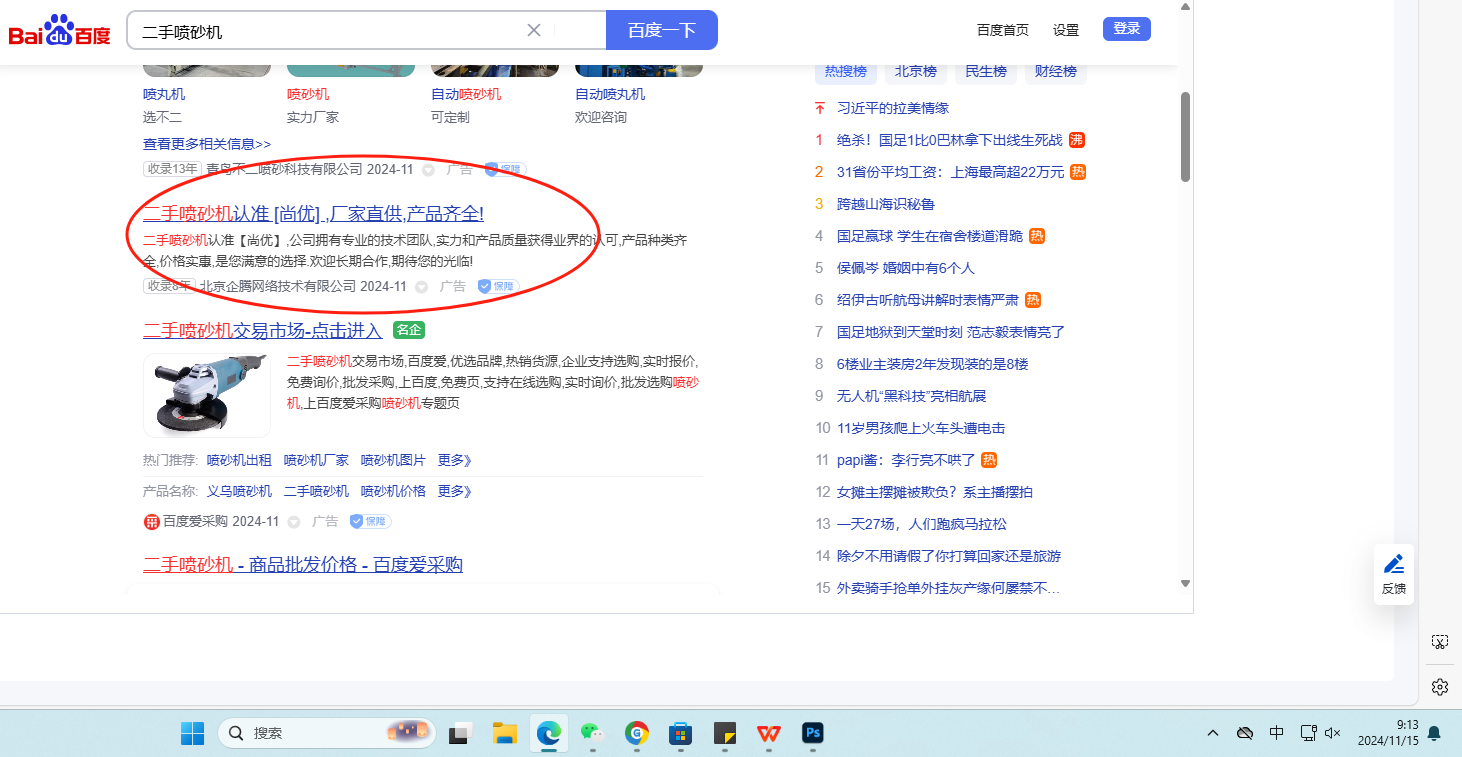This screenshot has height=757, width=1462.
Task: Open the 自动喷砂机 link
Action: click(466, 94)
